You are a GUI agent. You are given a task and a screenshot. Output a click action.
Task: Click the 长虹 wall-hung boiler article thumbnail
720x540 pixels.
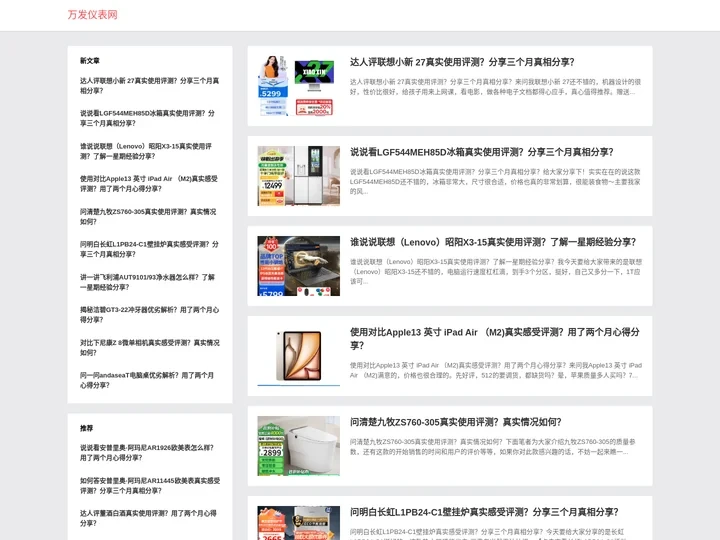click(298, 523)
